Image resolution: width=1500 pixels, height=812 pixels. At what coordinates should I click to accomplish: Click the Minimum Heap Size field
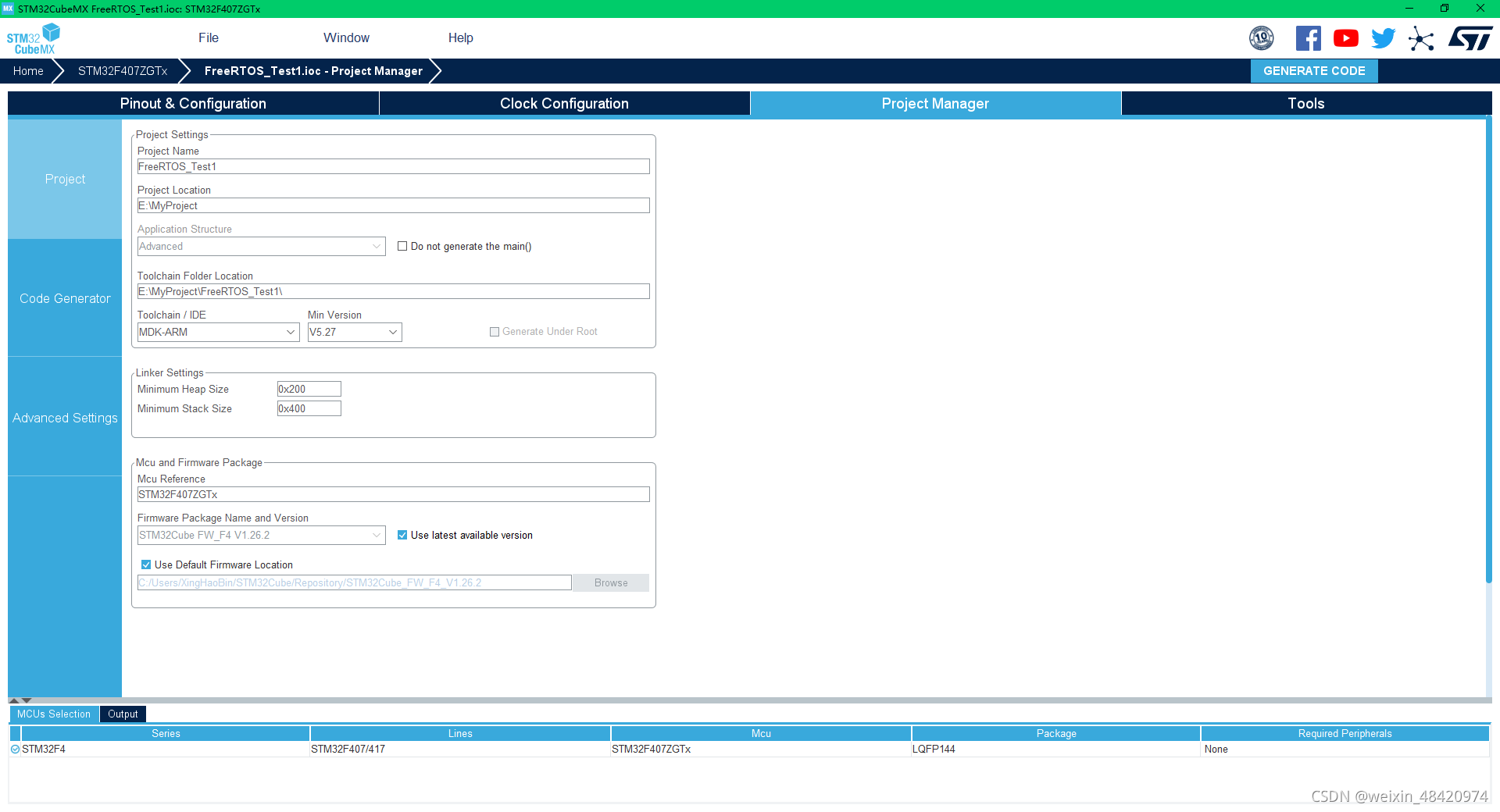tap(309, 389)
